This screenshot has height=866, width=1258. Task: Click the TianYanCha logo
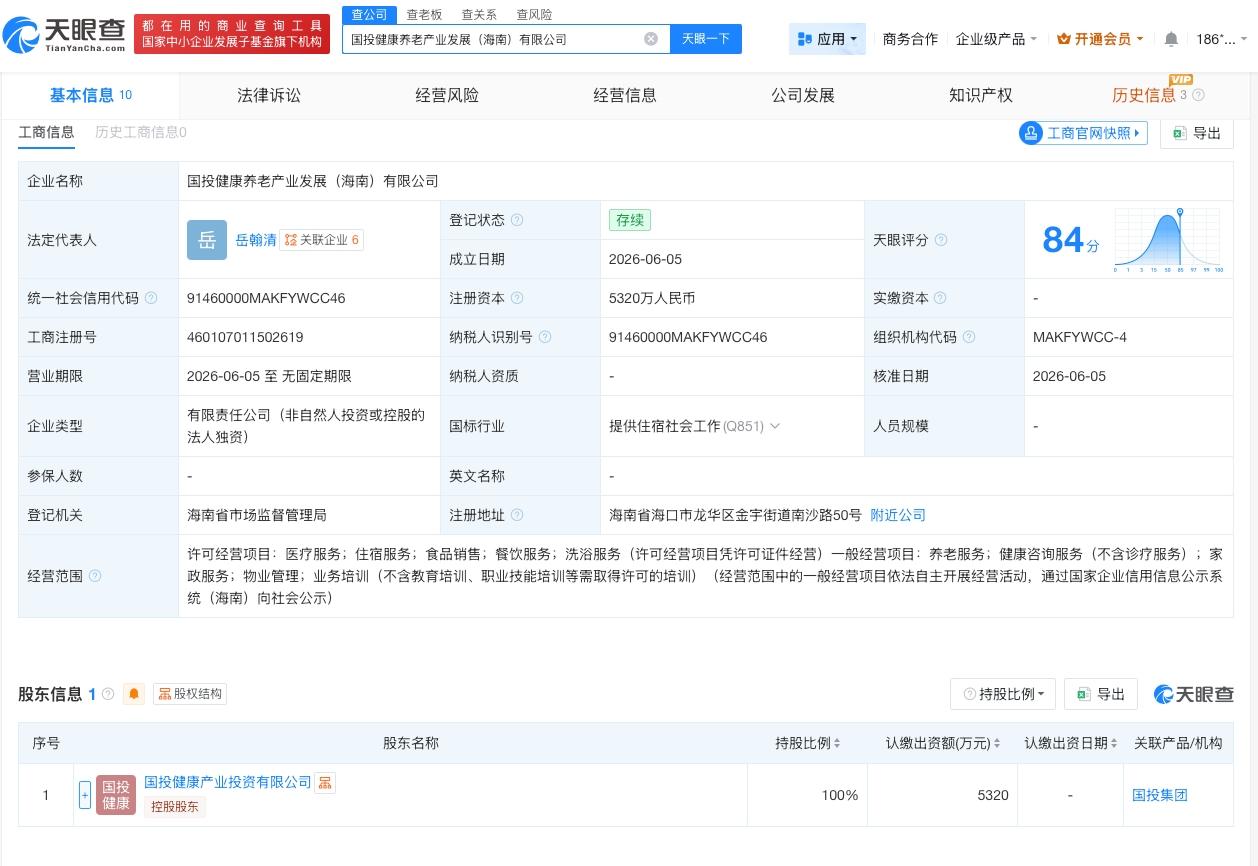(x=64, y=36)
